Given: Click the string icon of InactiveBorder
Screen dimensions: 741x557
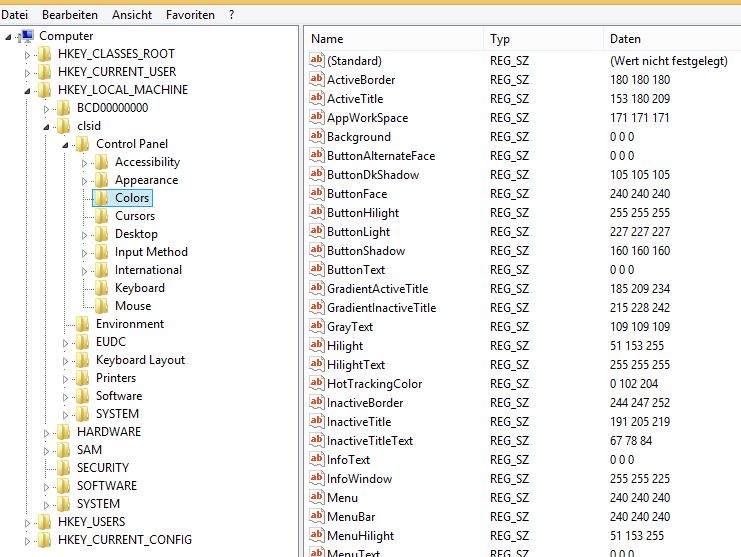Looking at the screenshot, I should pos(316,402).
